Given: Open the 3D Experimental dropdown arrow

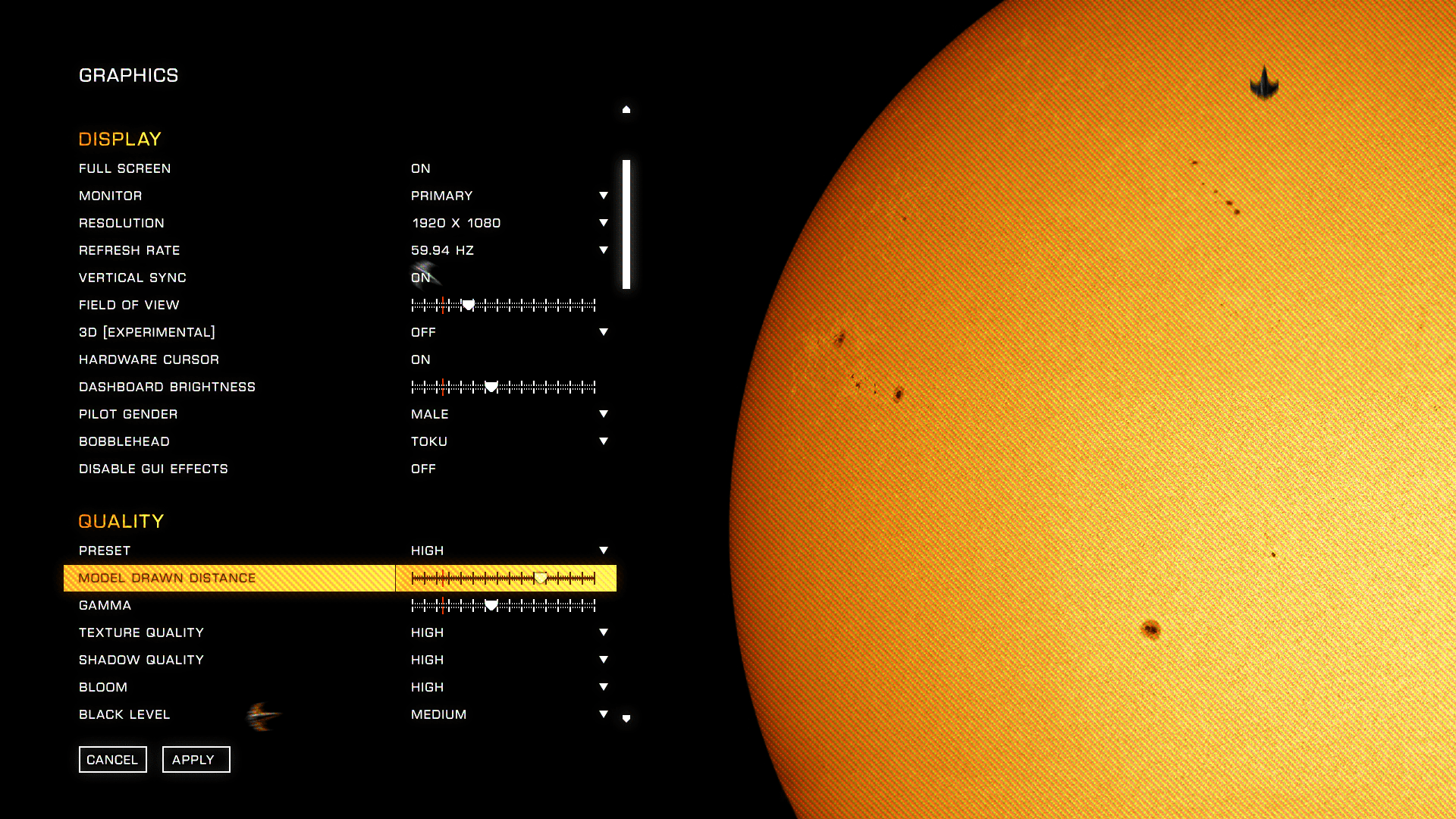Looking at the screenshot, I should click(604, 332).
